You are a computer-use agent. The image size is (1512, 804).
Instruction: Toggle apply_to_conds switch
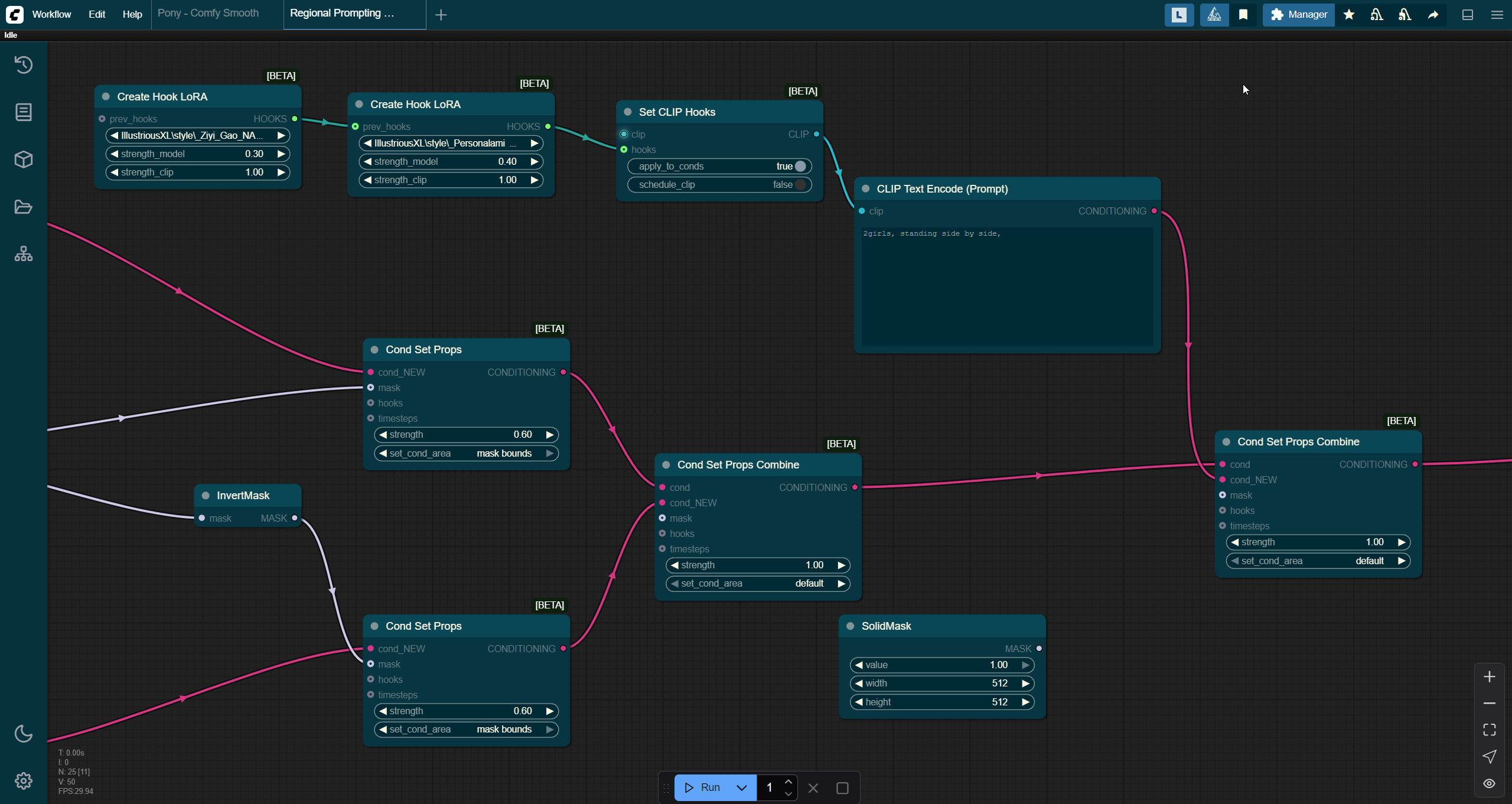[719, 166]
